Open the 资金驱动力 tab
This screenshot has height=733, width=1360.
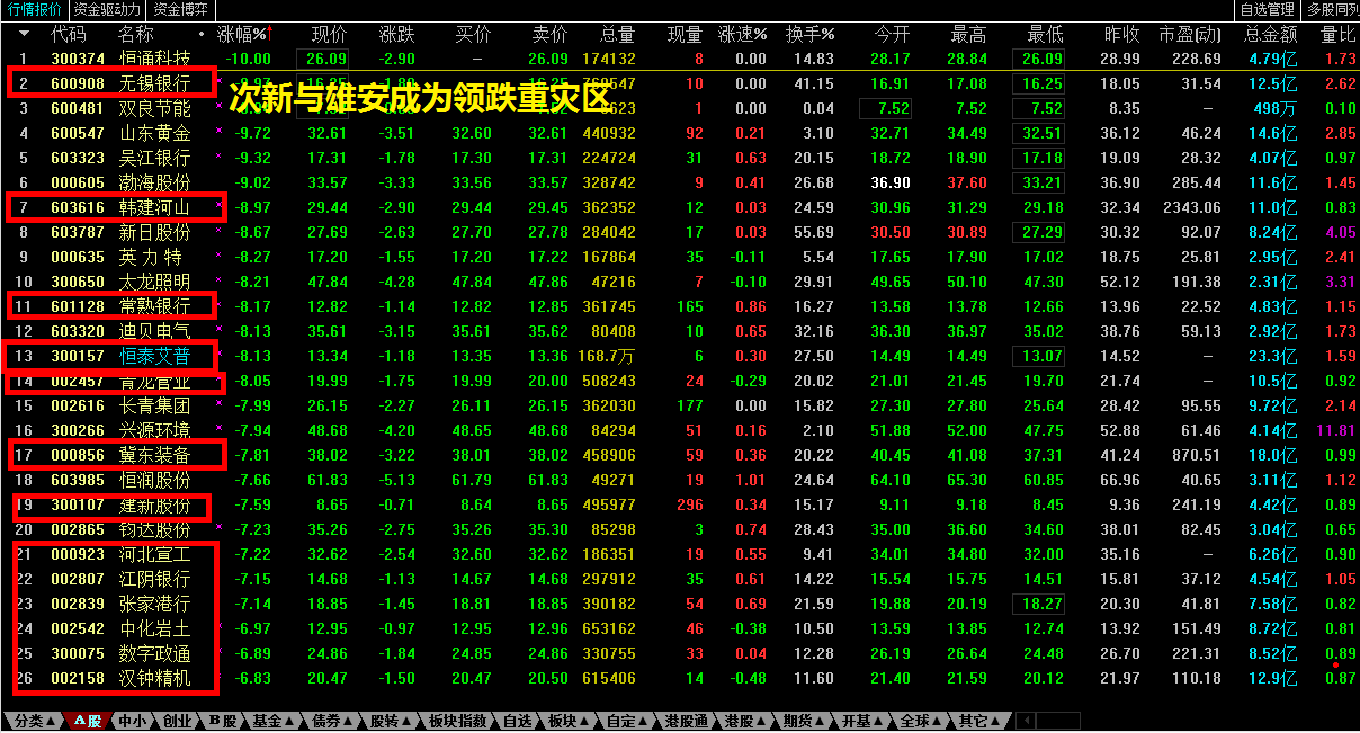point(108,10)
